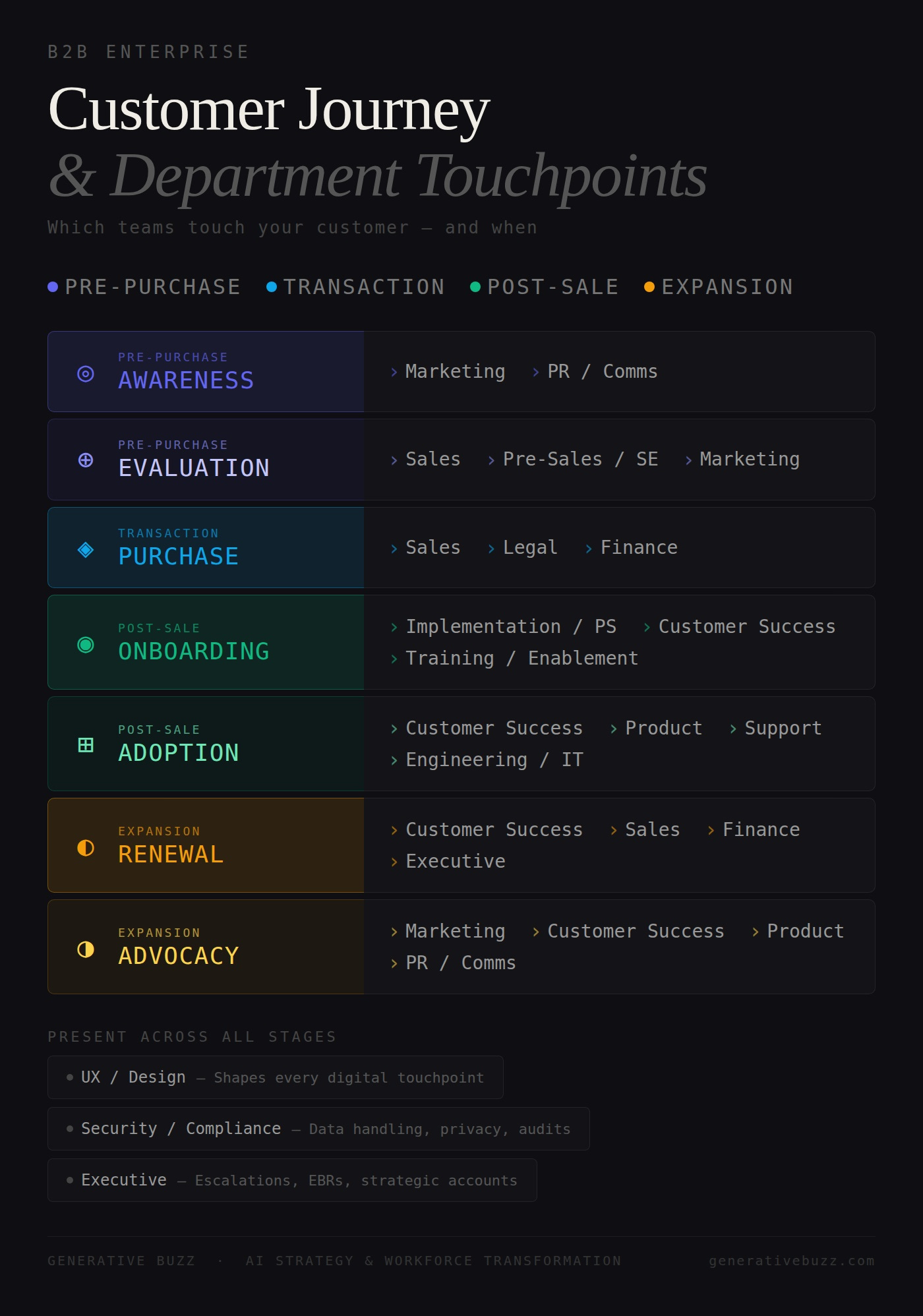Click the orange Expansion legend dot
The width and height of the screenshot is (923, 1316).
(649, 287)
